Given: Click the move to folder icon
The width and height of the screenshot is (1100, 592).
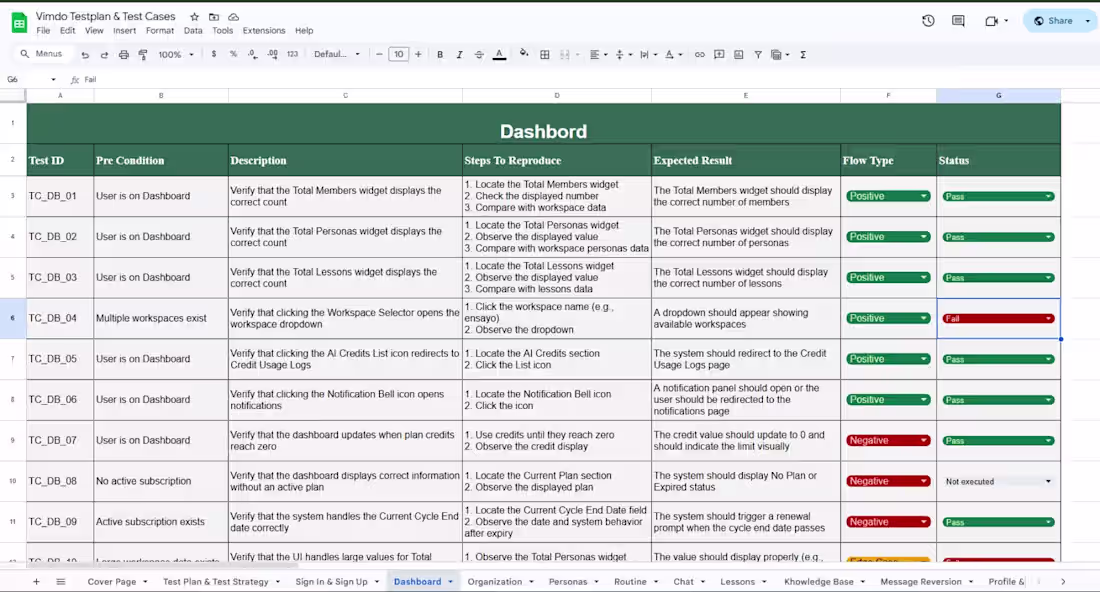Looking at the screenshot, I should coord(214,17).
